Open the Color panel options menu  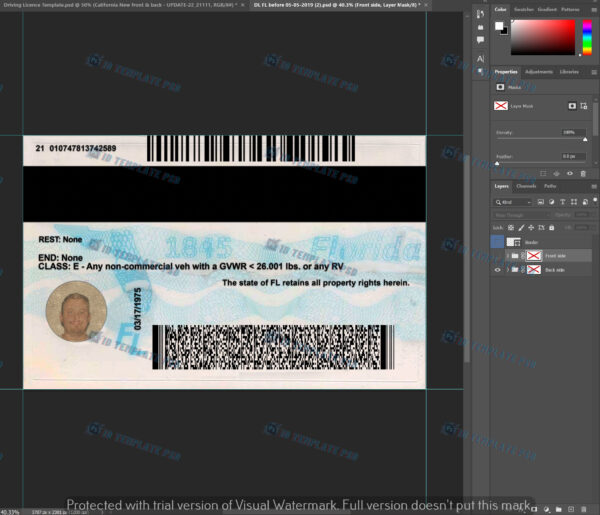[594, 10]
